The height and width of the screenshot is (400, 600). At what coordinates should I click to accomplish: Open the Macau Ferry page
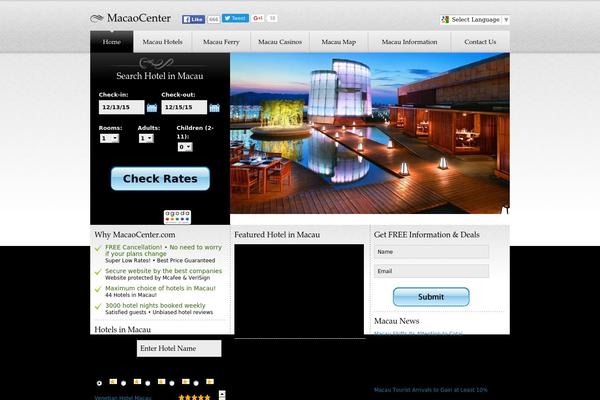221,42
